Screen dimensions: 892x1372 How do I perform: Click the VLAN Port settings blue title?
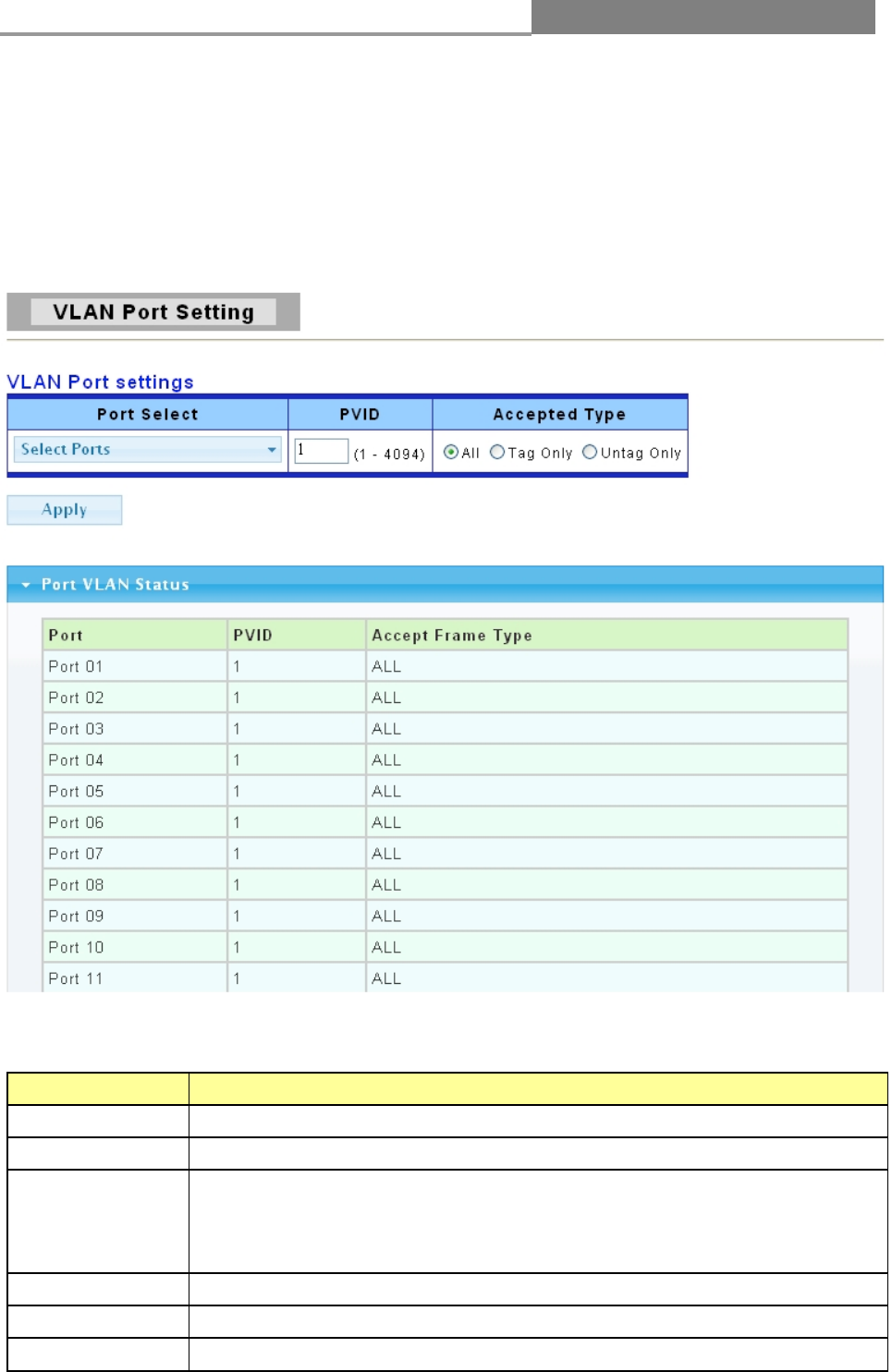[100, 382]
